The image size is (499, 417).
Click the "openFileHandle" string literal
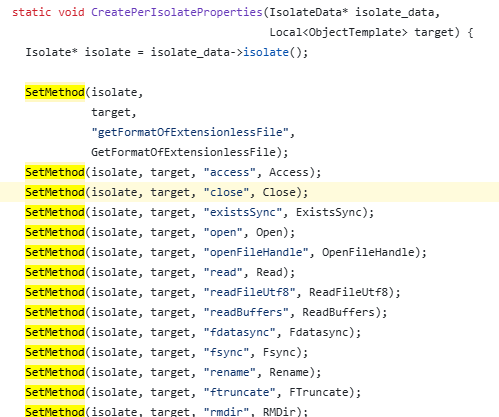256,252
